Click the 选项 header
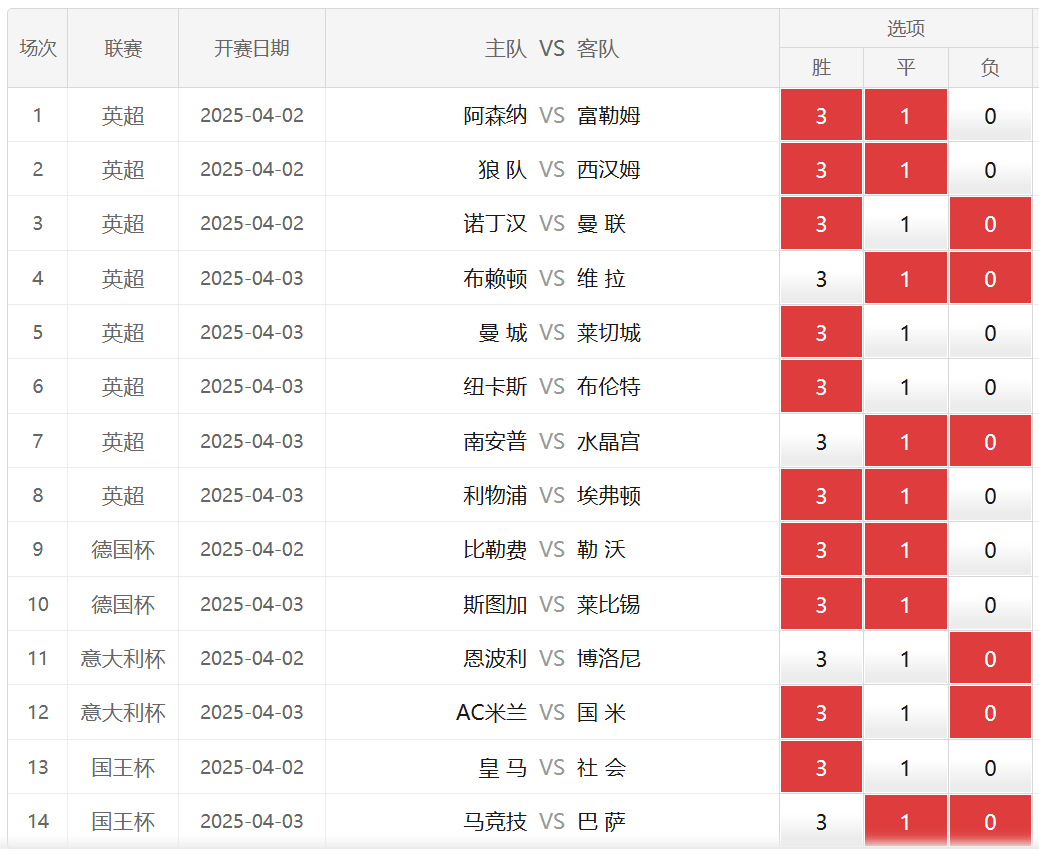The height and width of the screenshot is (855, 1039). coord(905,28)
